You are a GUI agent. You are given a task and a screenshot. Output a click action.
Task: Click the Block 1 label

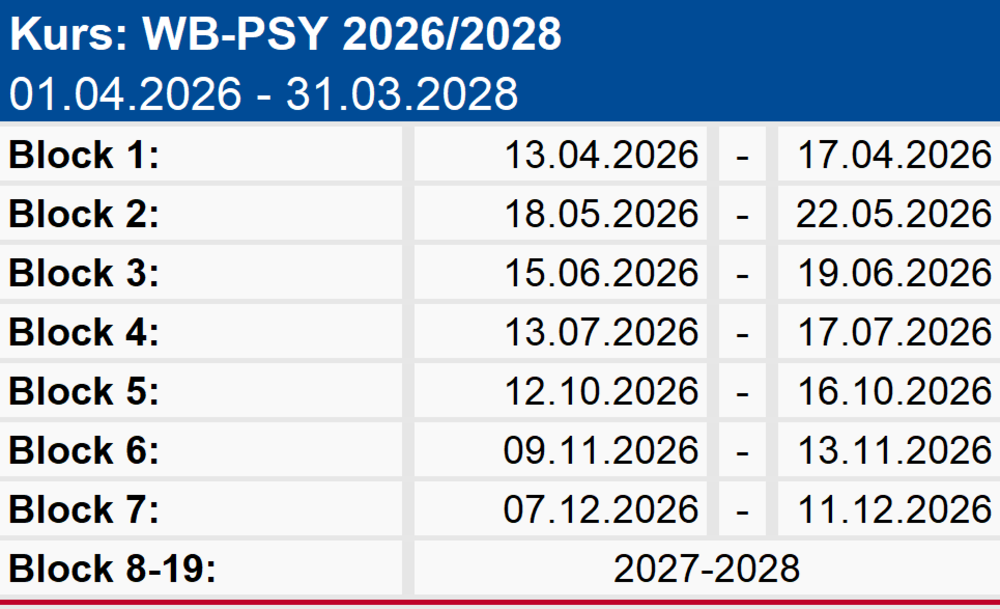point(84,155)
